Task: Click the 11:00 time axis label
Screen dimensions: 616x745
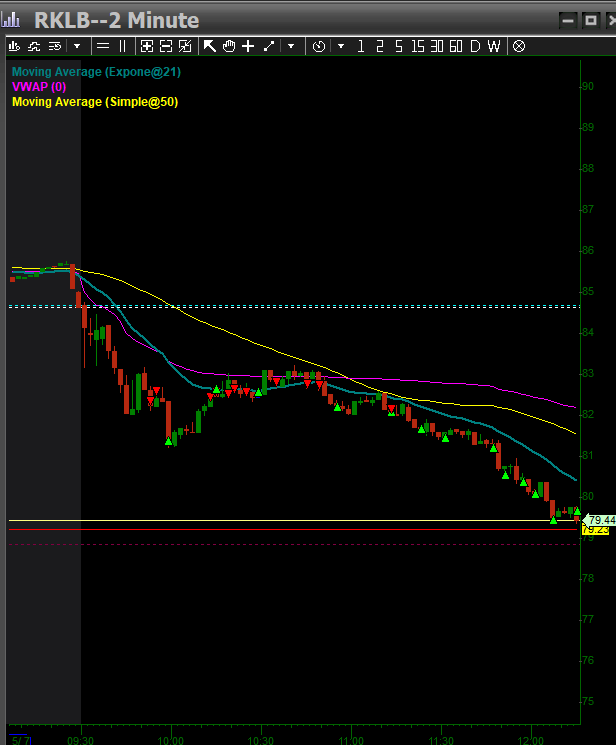Action: pos(351,740)
